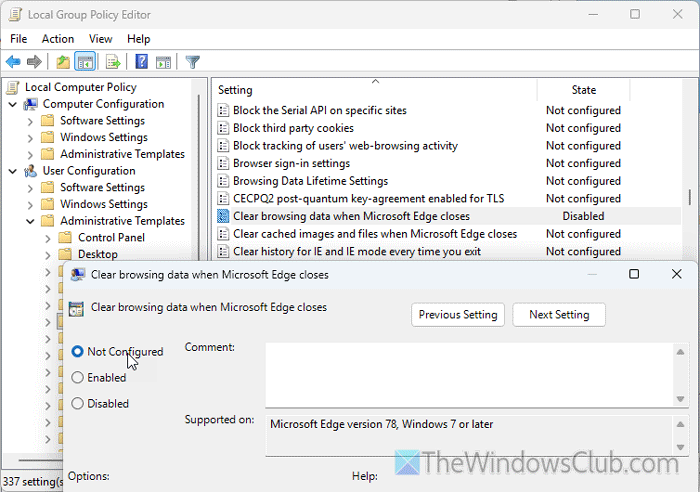Click the blue Help question mark icon
Viewport: 700px width, 492px height.
(142, 61)
